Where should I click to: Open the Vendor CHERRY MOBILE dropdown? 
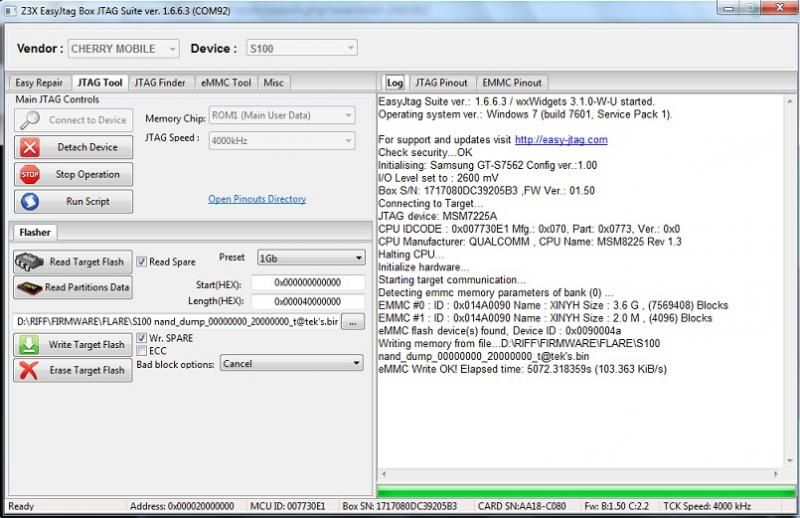tap(124, 48)
